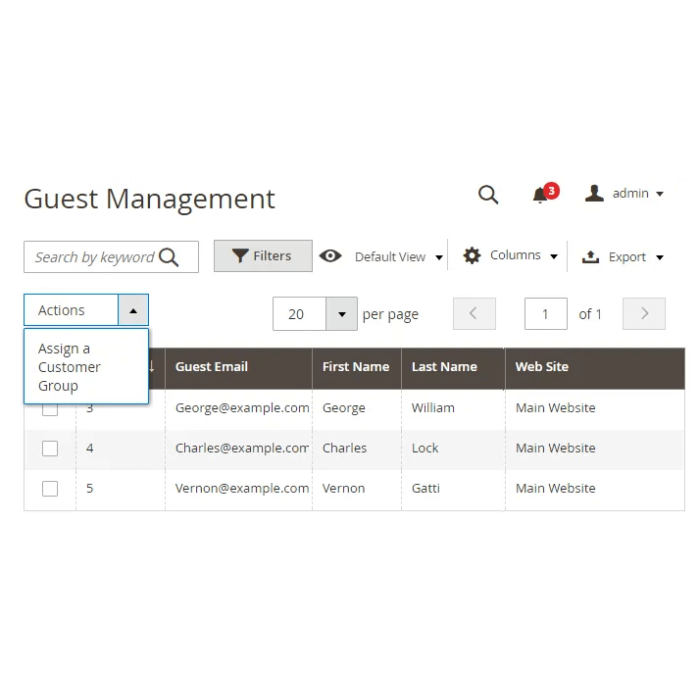Open the per page count dropdown

click(342, 314)
